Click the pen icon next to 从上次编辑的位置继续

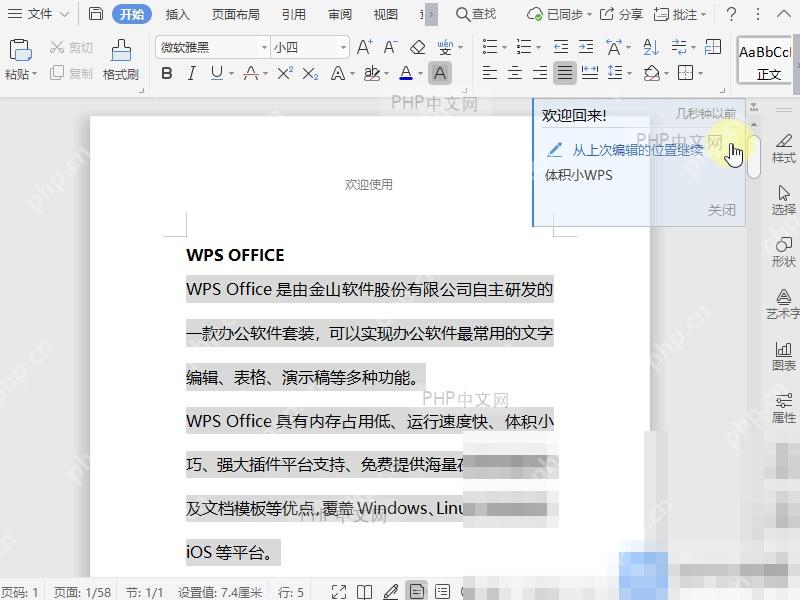[554, 149]
